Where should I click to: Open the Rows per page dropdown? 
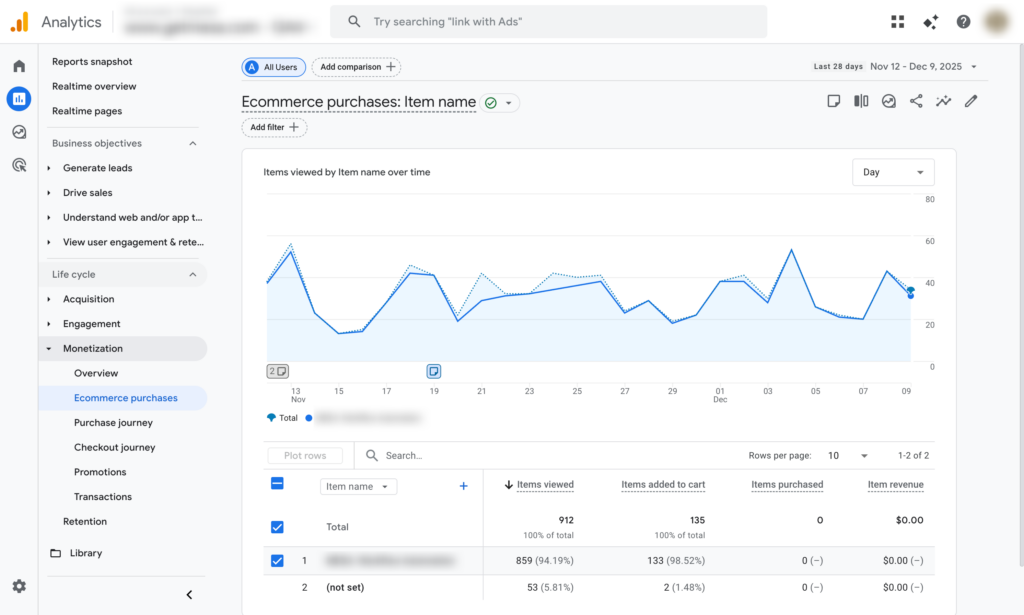(x=847, y=456)
